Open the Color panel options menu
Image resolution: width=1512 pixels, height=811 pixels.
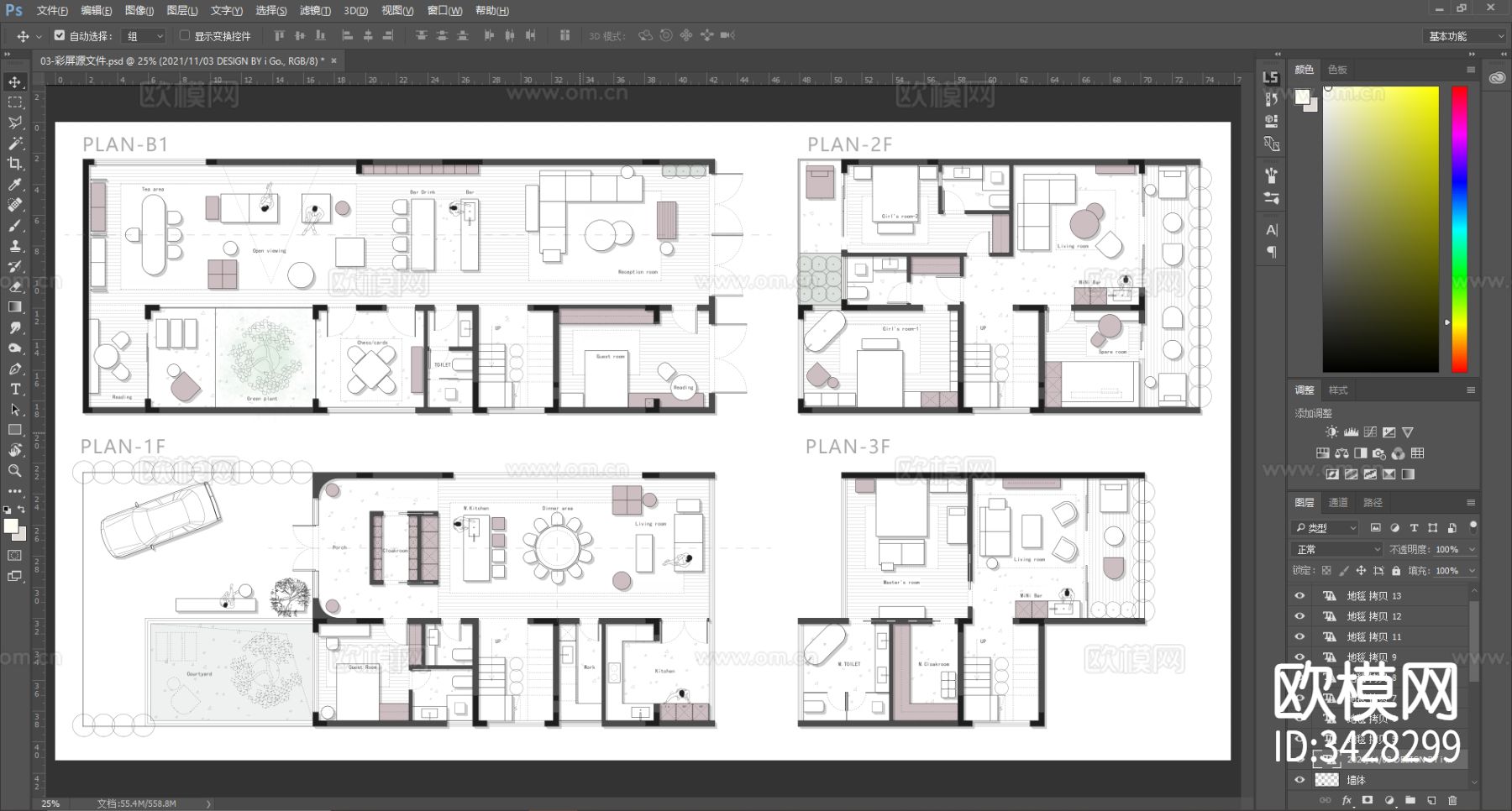(x=1471, y=70)
